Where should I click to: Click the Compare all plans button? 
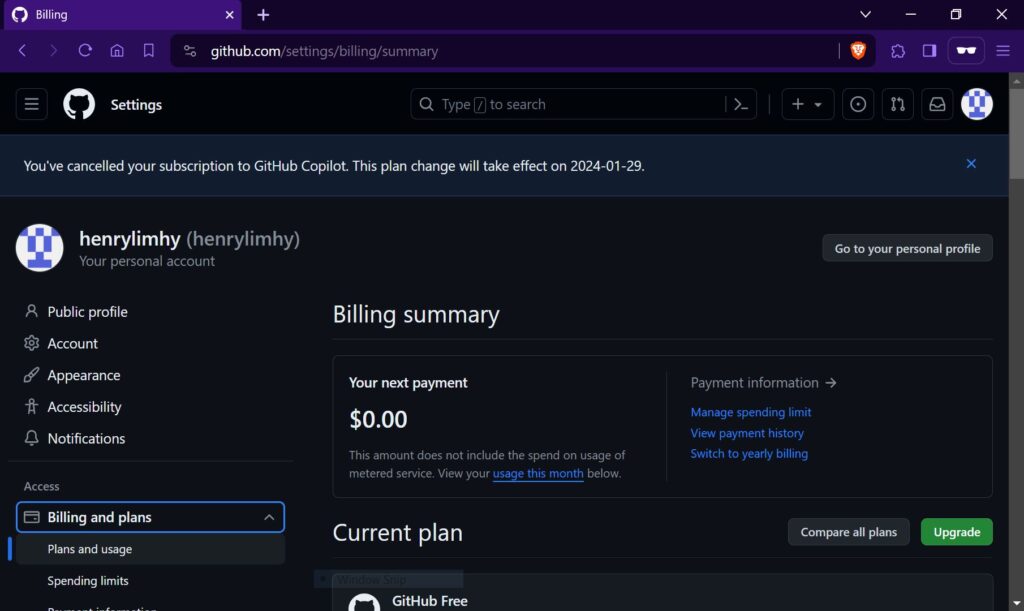(848, 532)
